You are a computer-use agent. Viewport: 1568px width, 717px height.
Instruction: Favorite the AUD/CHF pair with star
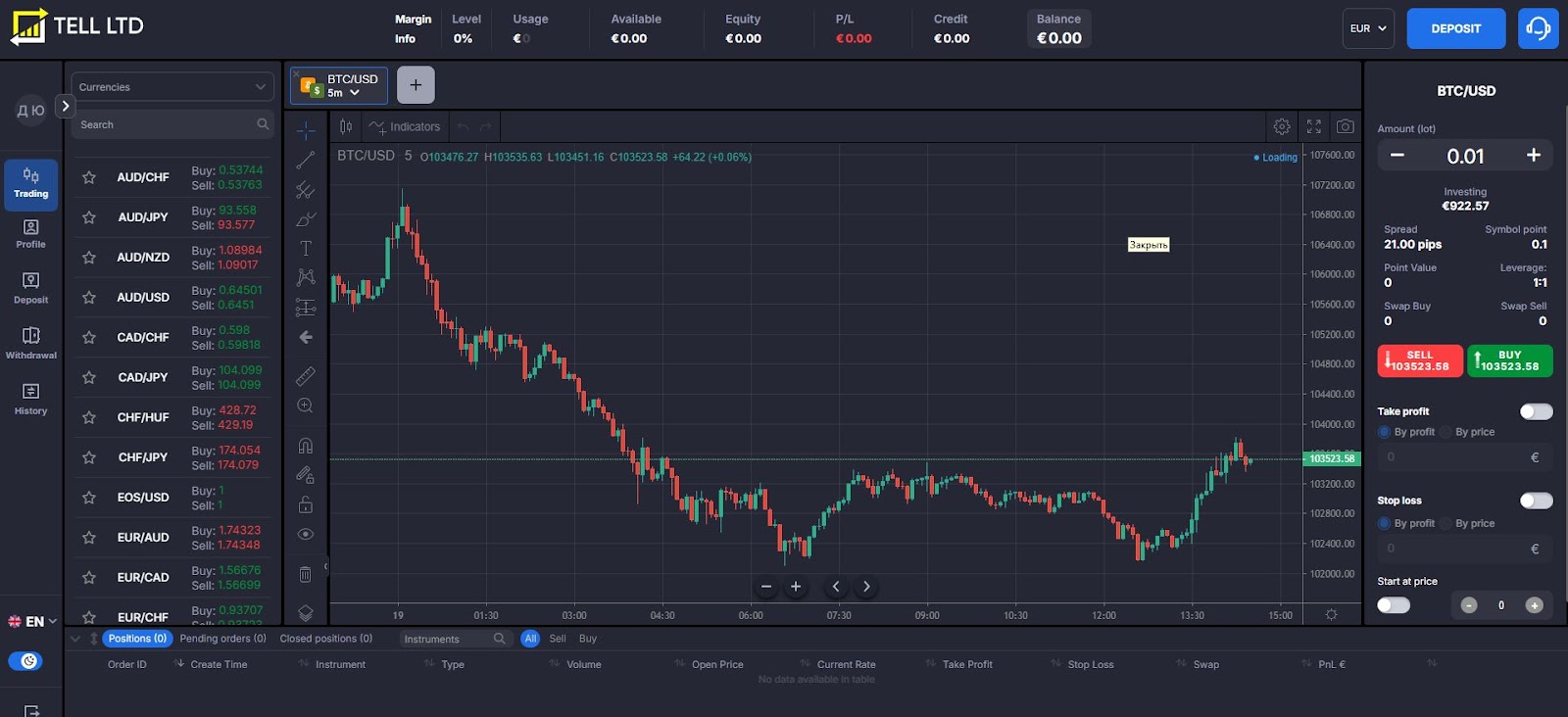click(x=89, y=177)
